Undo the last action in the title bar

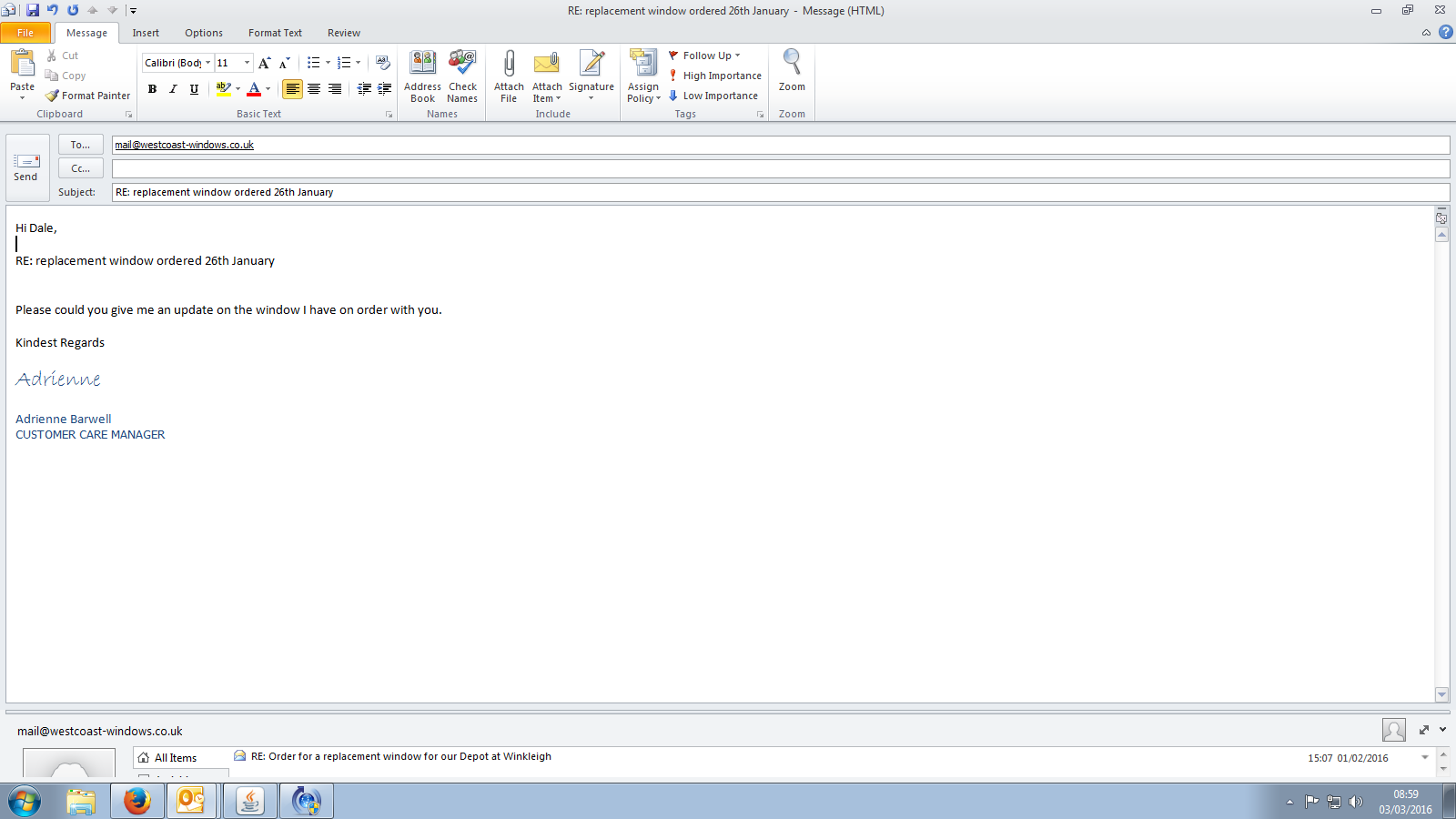[x=53, y=10]
